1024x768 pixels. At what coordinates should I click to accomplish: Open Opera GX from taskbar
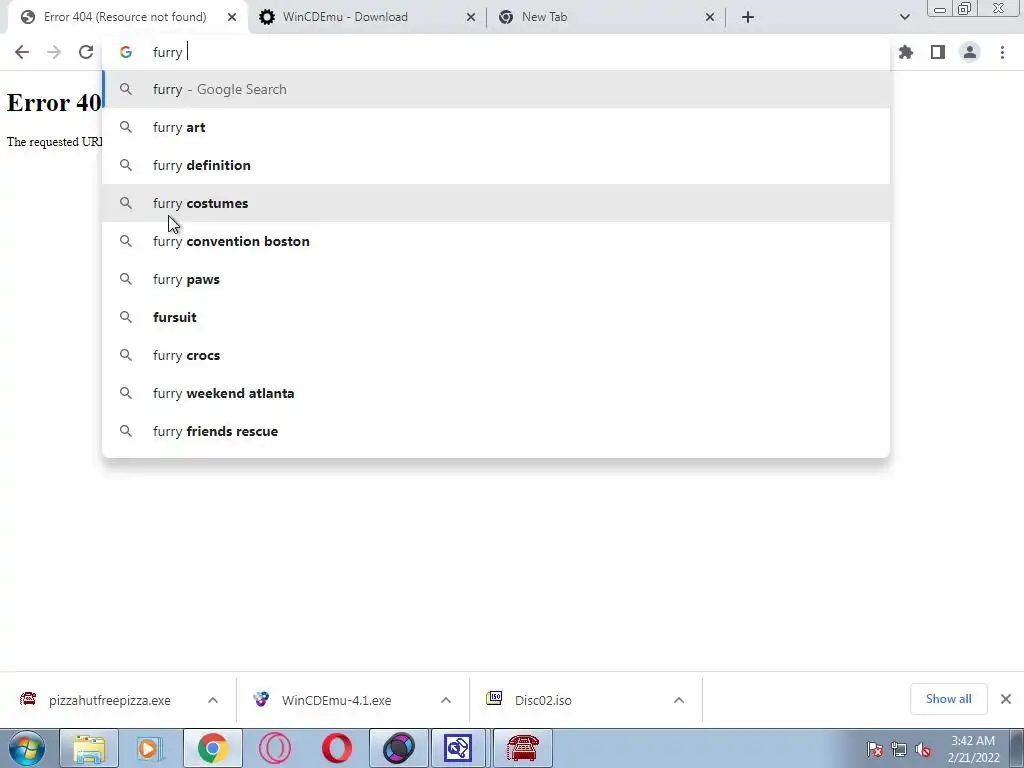click(x=274, y=748)
